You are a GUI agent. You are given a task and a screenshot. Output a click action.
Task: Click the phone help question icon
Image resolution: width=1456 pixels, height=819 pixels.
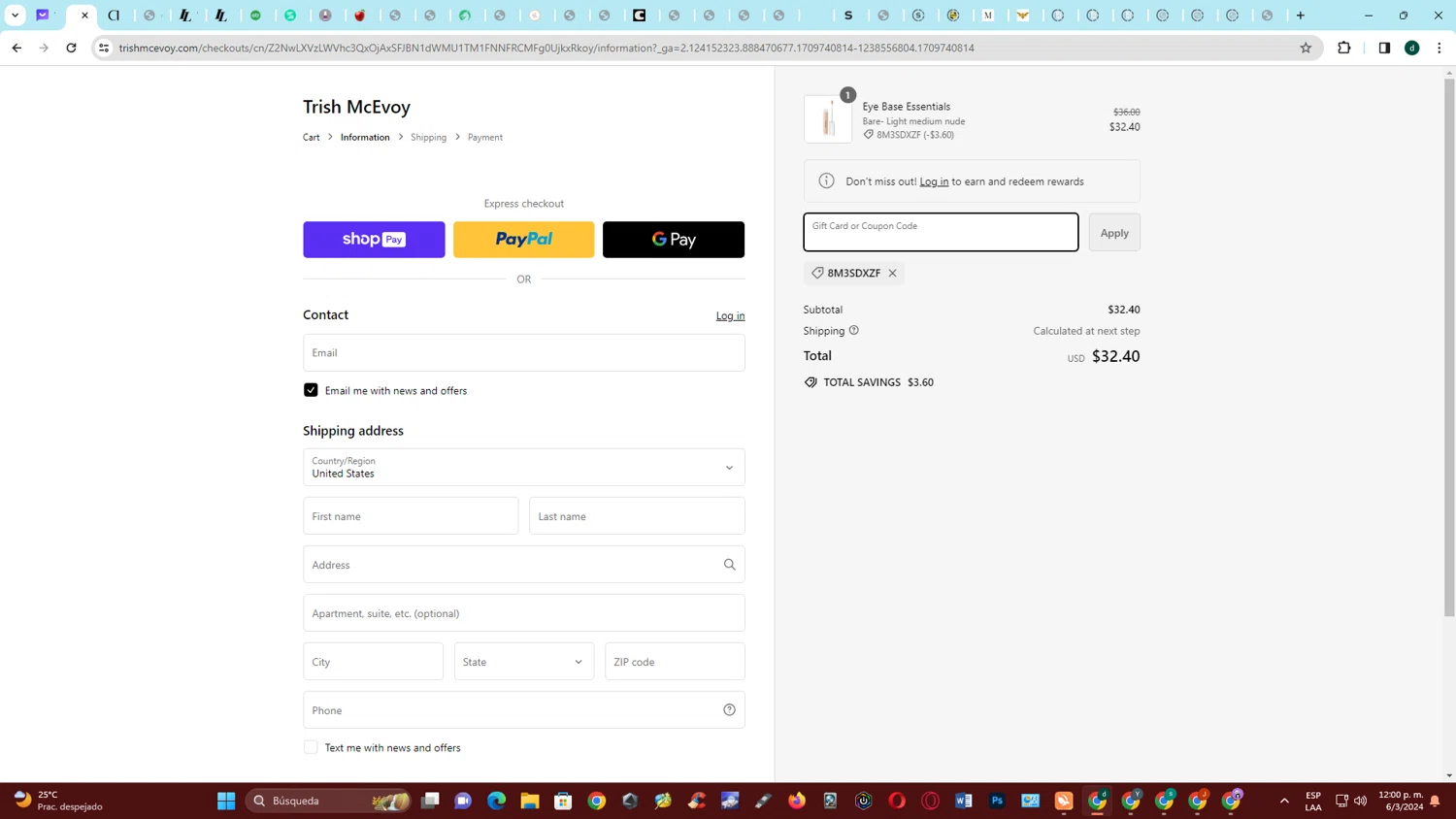pos(729,710)
